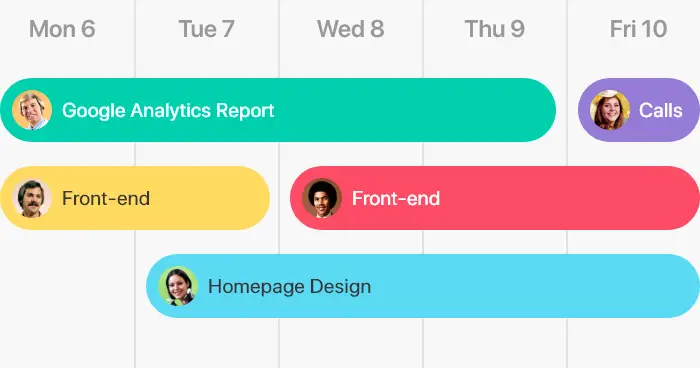This screenshot has height=368, width=700.
Task: Select the red Front-end task bar
Action: 495,198
